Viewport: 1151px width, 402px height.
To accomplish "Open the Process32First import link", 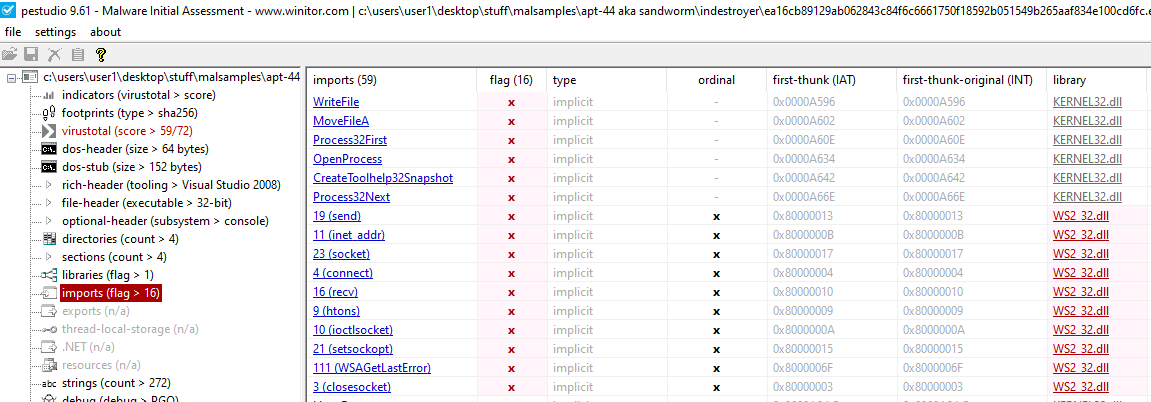I will [349, 140].
